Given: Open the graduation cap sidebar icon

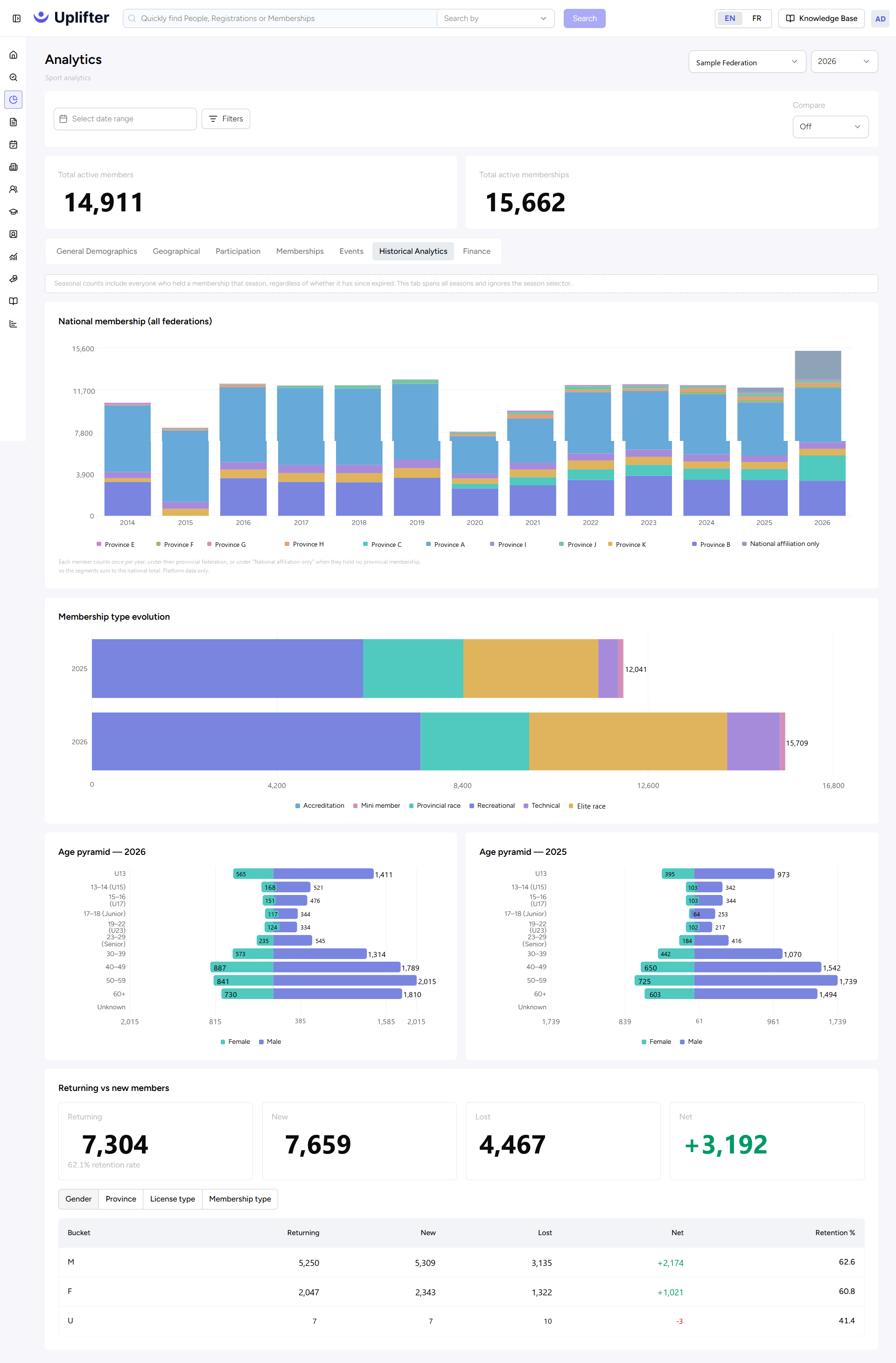Looking at the screenshot, I should click(x=13, y=211).
